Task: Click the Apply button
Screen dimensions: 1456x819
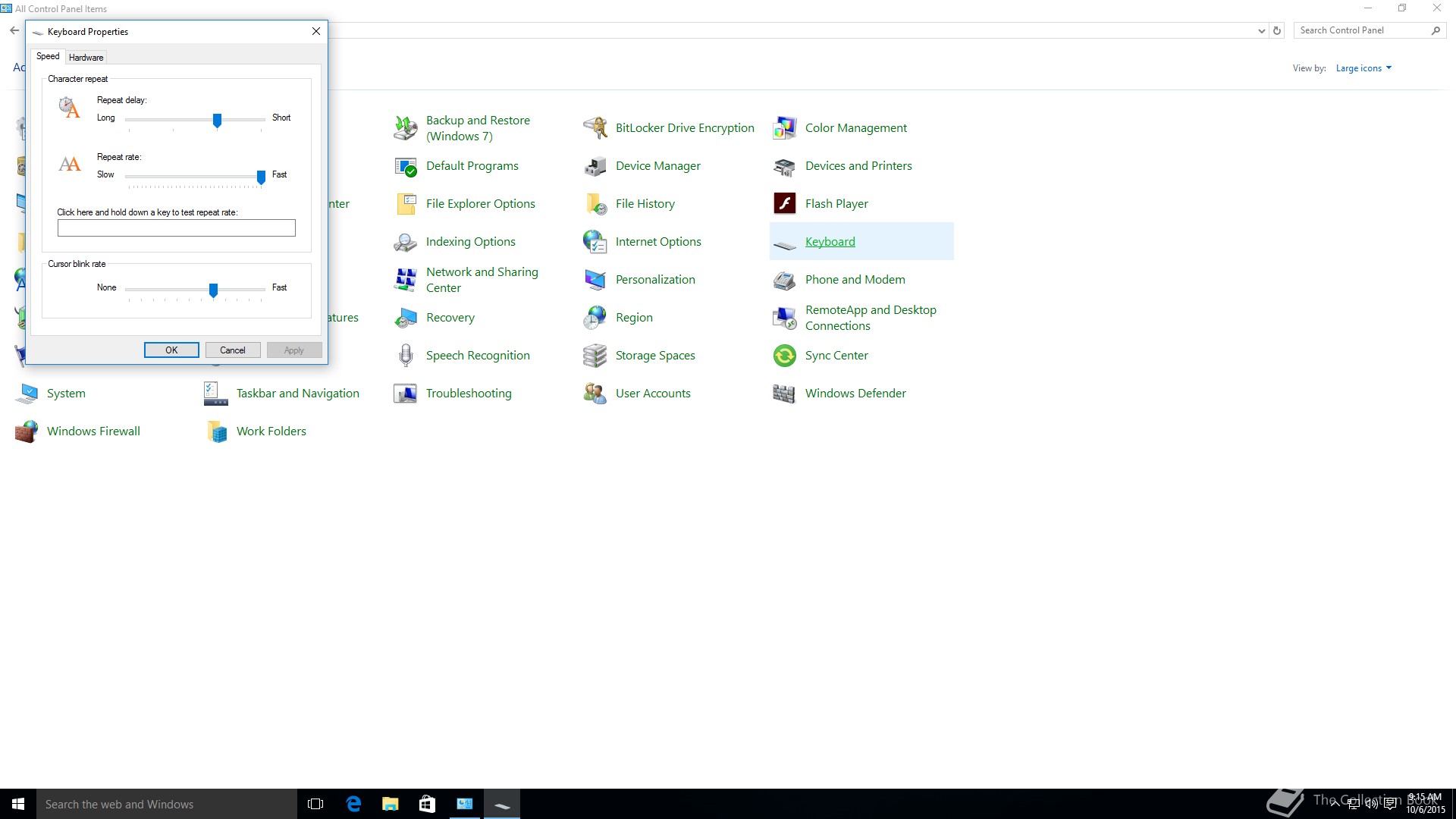Action: tap(294, 350)
